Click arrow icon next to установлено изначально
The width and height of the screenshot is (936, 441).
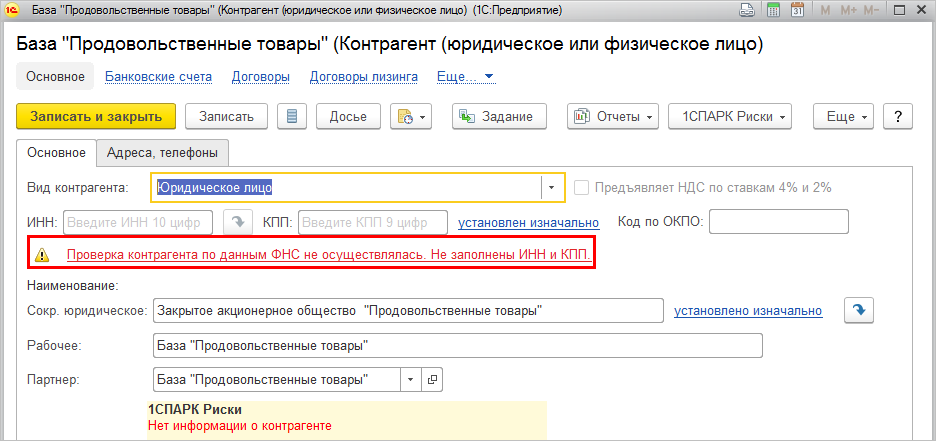point(859,310)
